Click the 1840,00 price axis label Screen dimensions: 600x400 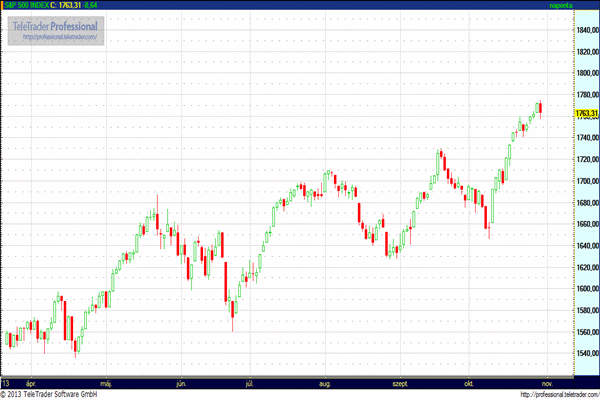pos(588,30)
